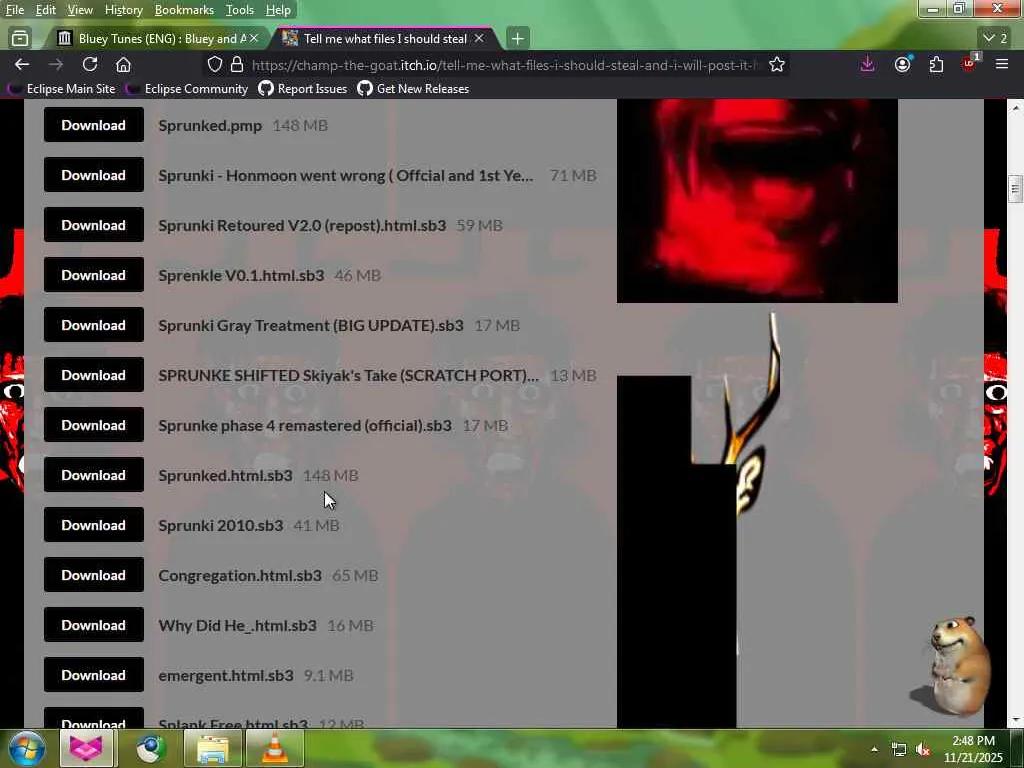This screenshot has width=1024, height=768.
Task: Open the Eclipse Community bookmark
Action: click(x=187, y=89)
